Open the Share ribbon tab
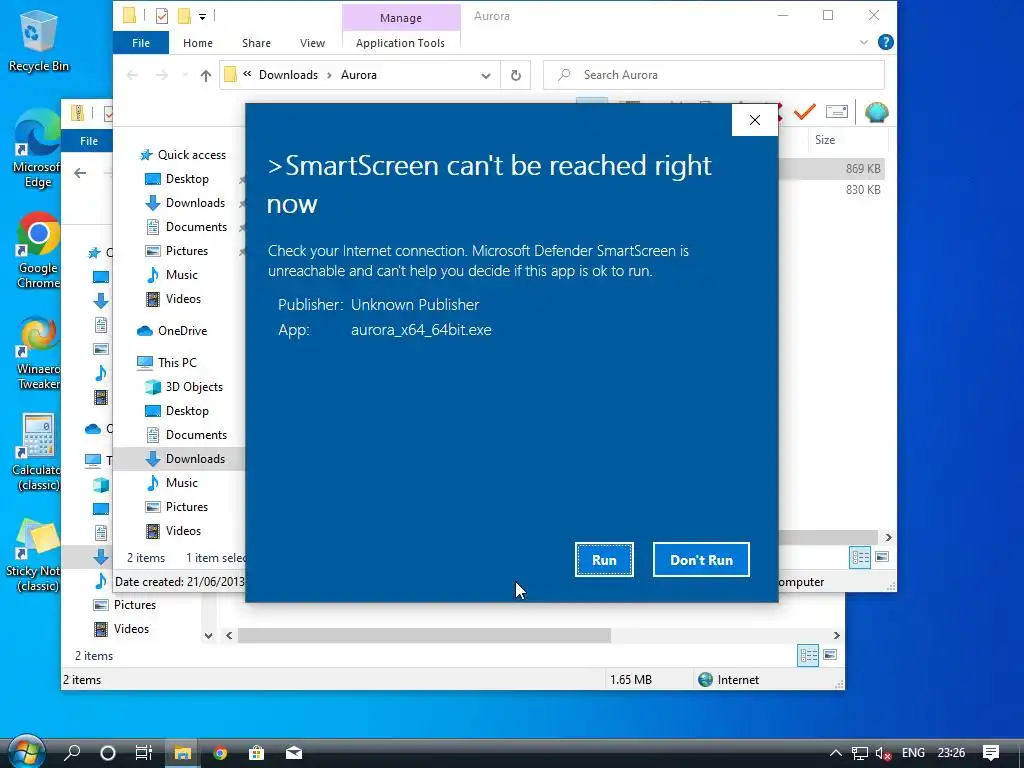 click(256, 43)
